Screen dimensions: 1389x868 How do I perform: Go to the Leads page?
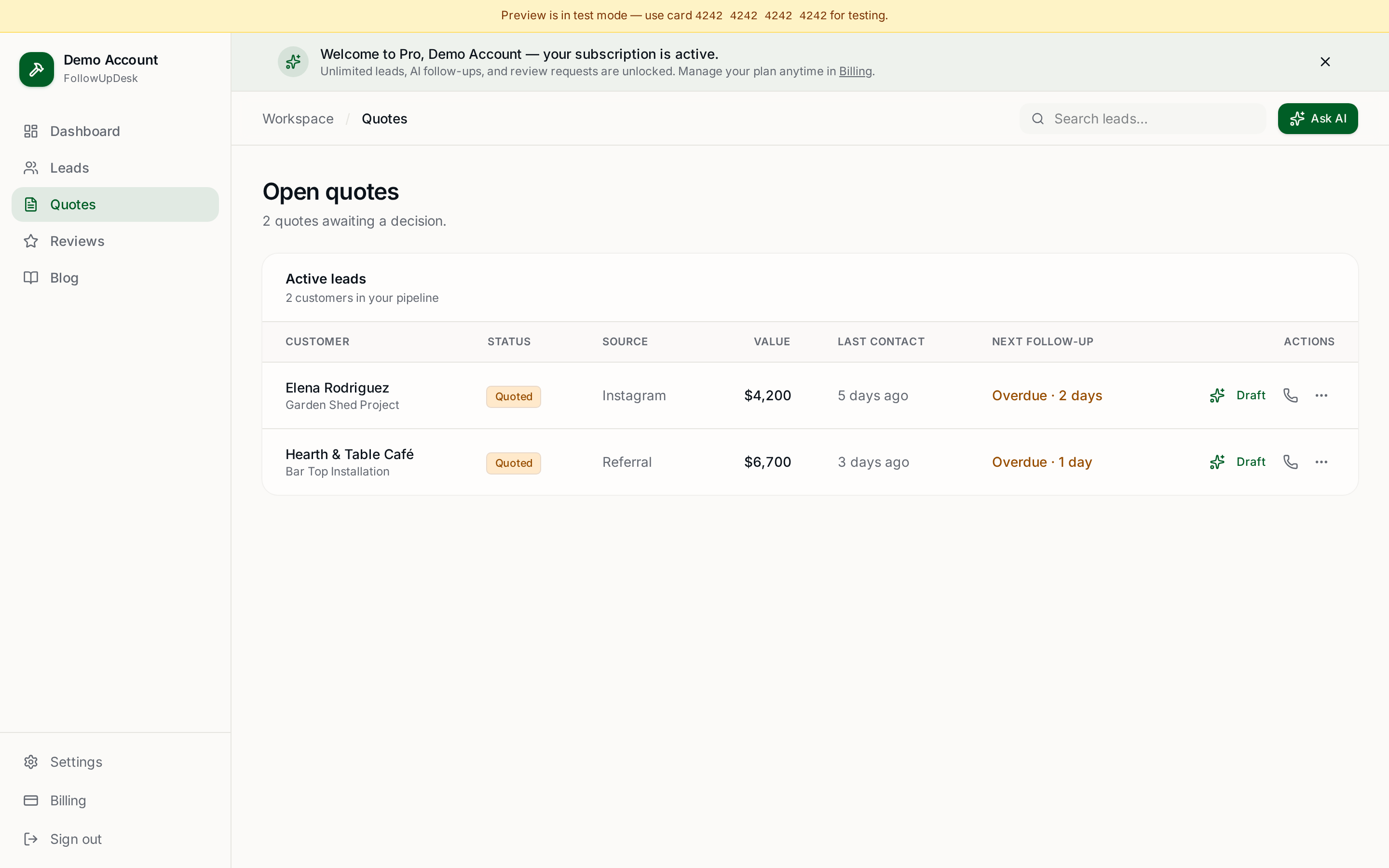click(x=115, y=168)
